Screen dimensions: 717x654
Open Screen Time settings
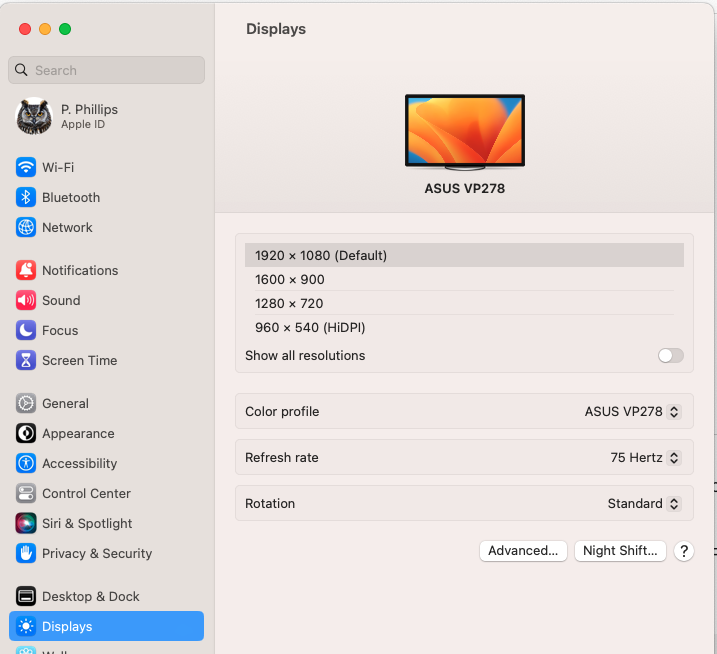pos(107,360)
